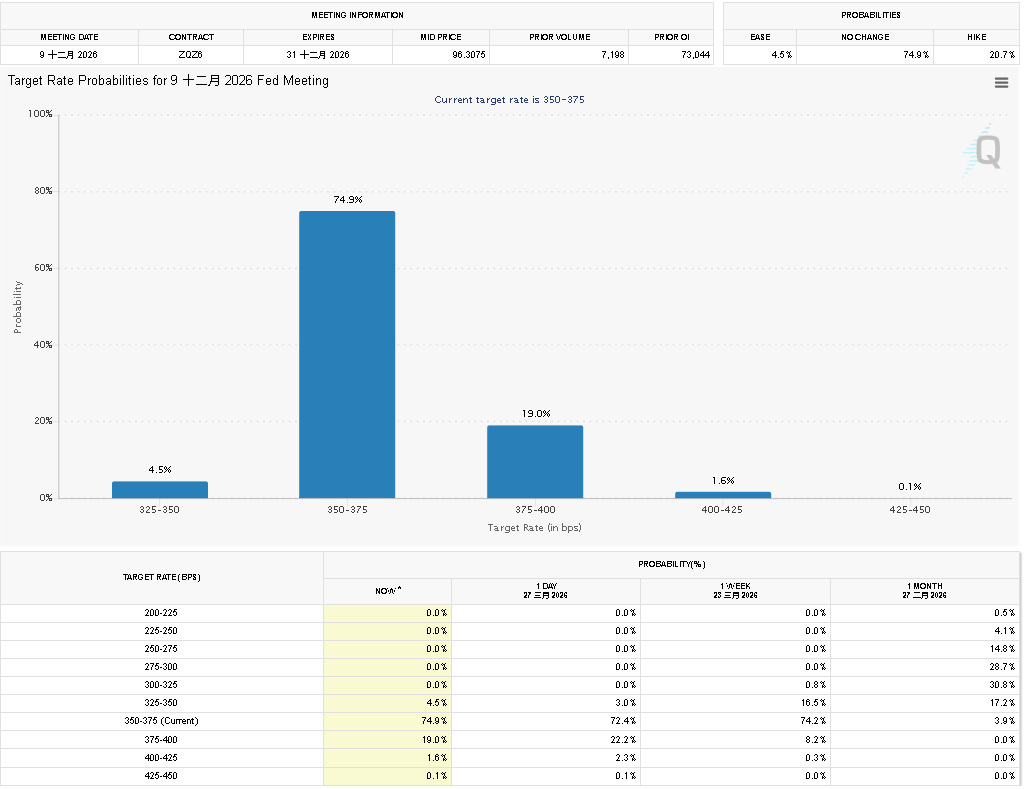Open the chart hamburger context menu
1026x789 pixels.
pos(1001,83)
